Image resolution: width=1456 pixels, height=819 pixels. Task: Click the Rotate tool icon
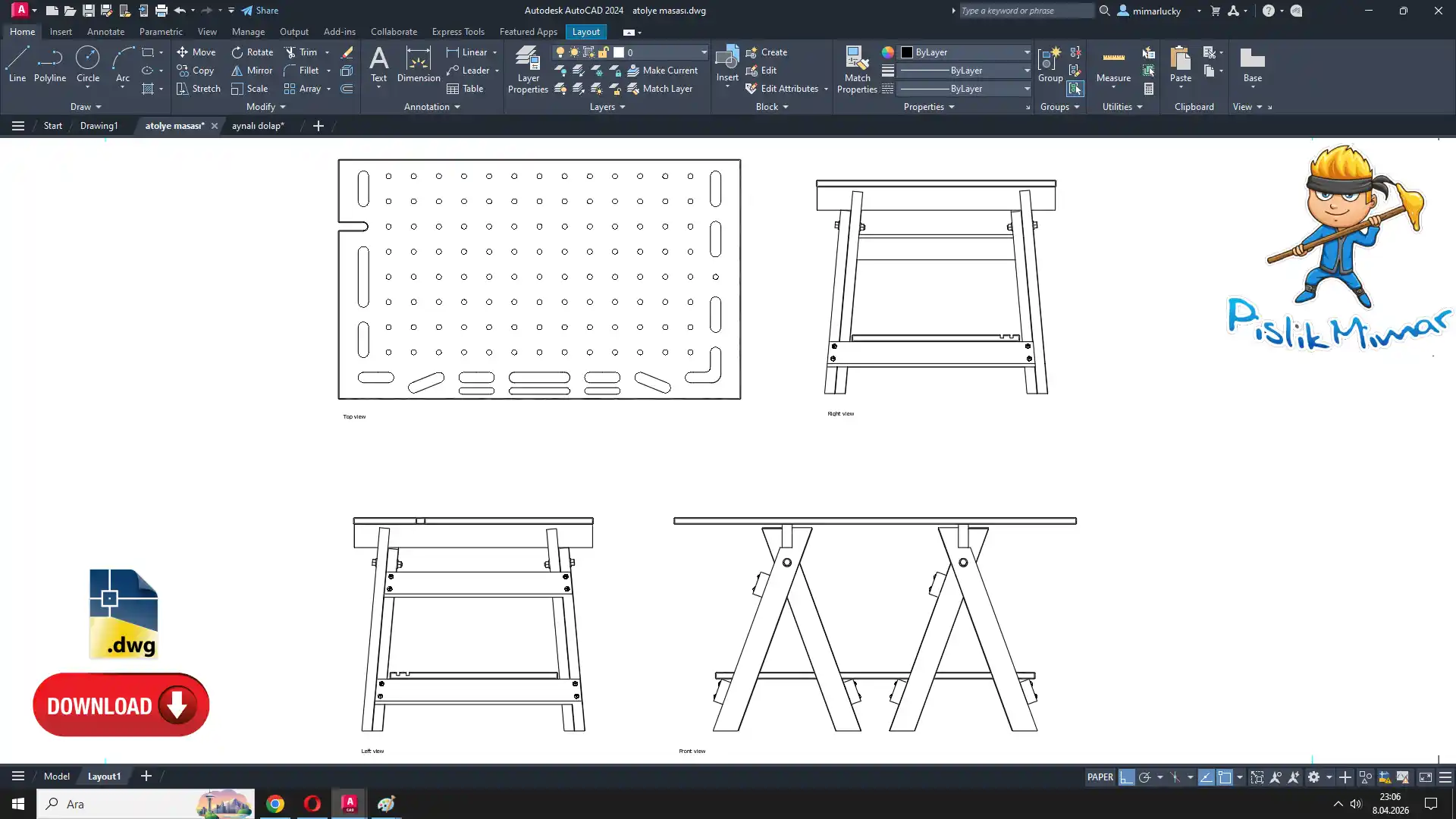click(237, 52)
